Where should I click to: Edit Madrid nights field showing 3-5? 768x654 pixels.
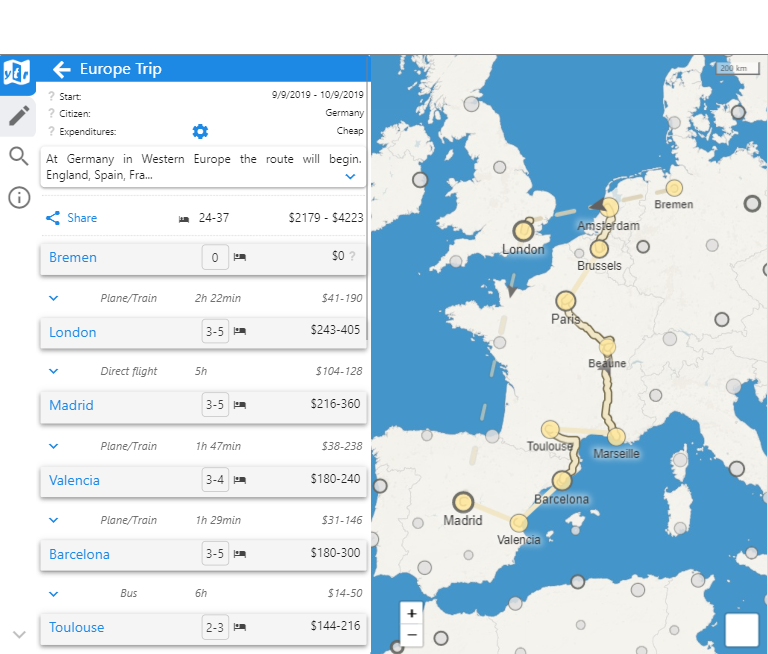pos(215,405)
